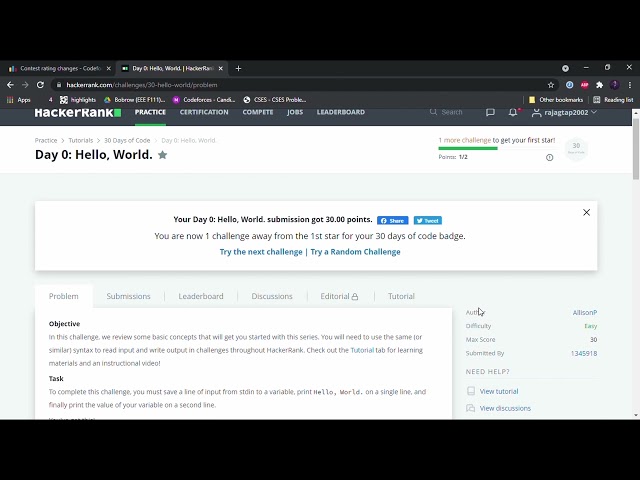
Task: Open the Chrome profile avatar
Action: (615, 85)
